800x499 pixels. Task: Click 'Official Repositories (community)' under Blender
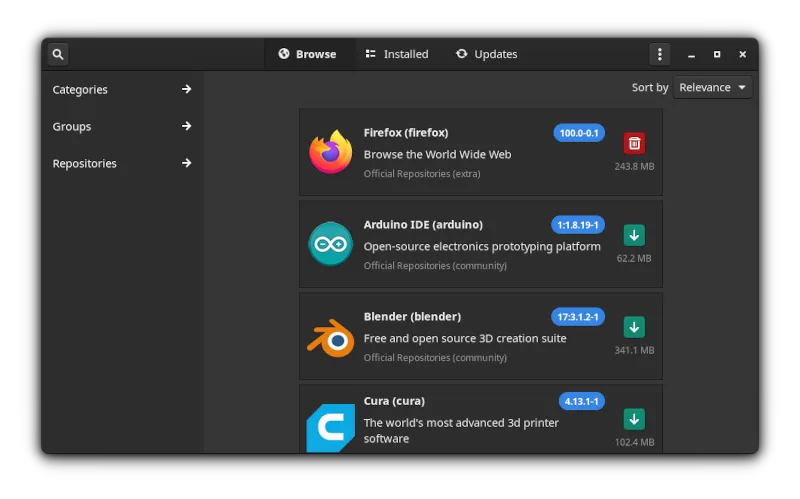(435, 358)
